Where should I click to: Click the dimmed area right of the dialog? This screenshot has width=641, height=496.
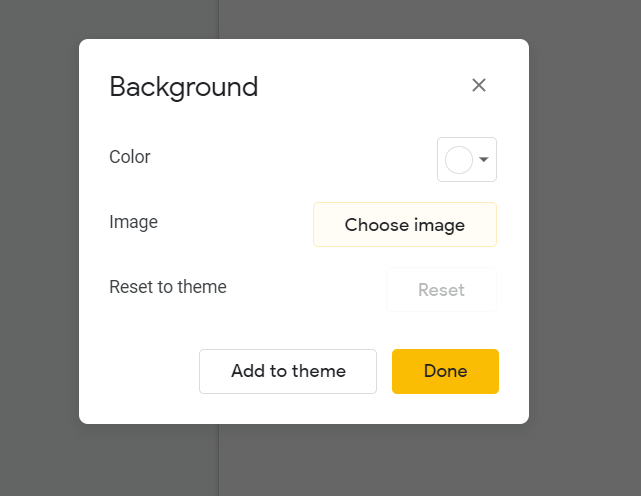point(585,245)
